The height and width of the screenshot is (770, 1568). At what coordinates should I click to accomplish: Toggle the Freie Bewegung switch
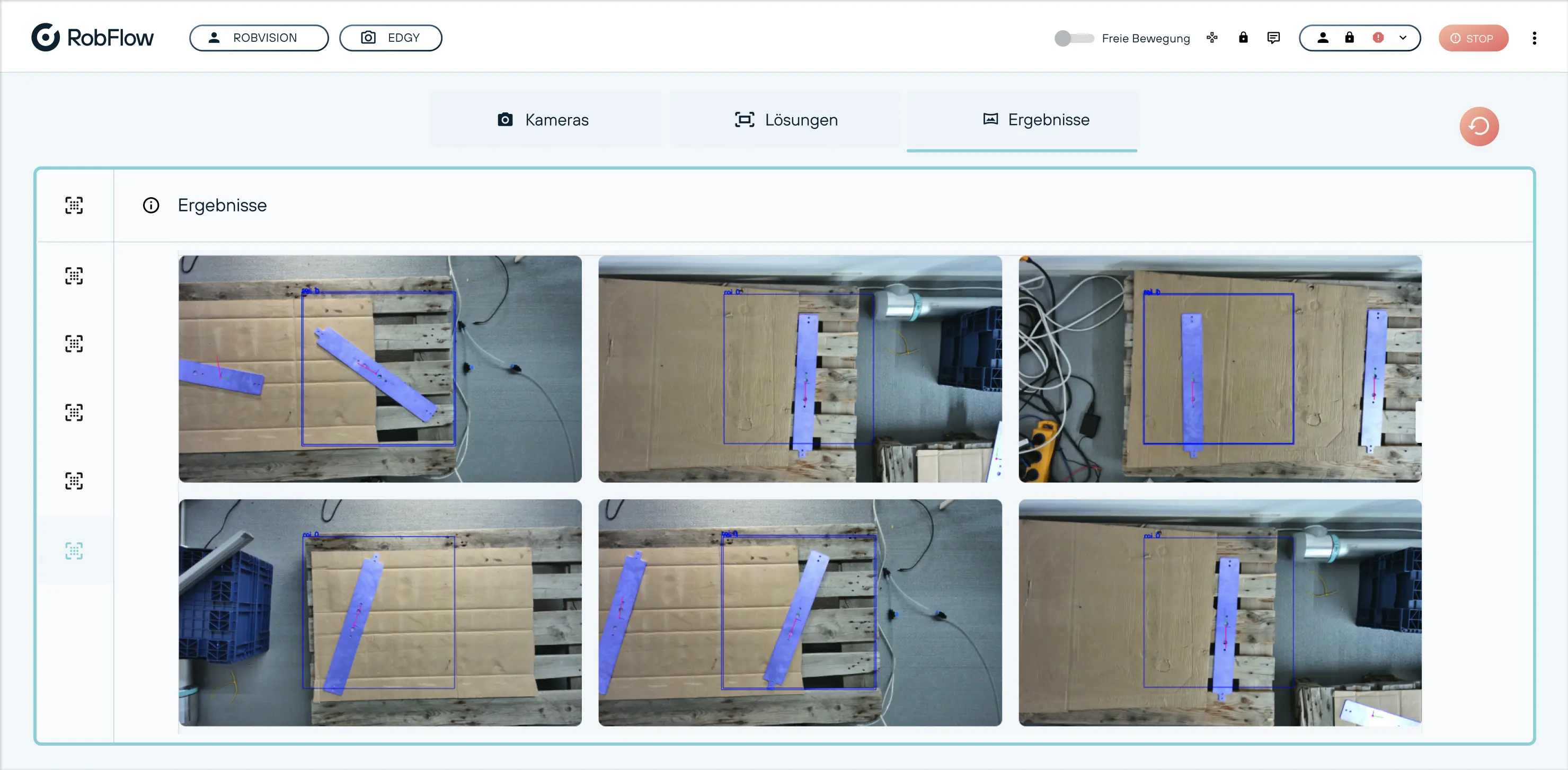(x=1074, y=38)
